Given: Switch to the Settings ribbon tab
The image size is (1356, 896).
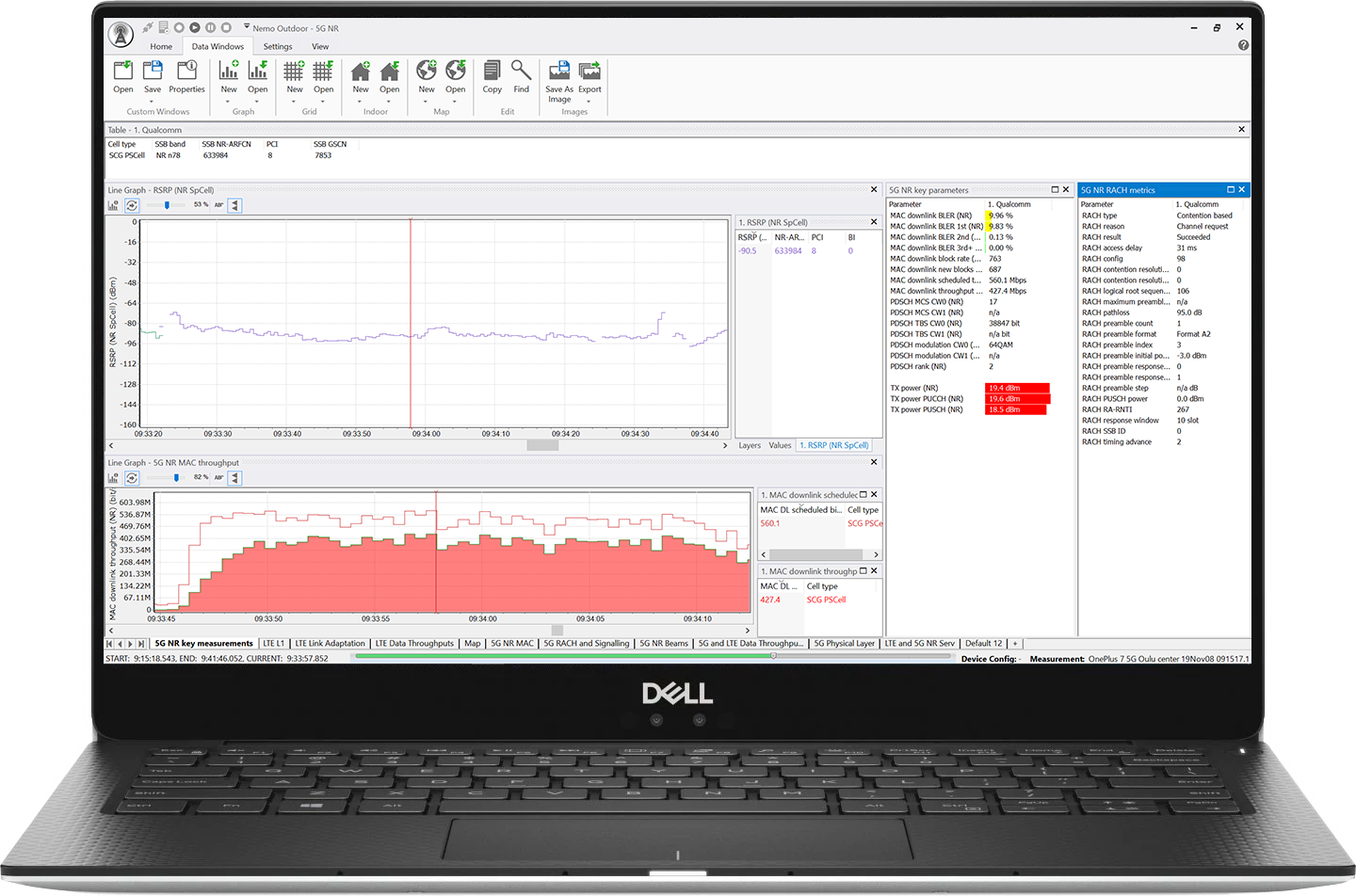Looking at the screenshot, I should (277, 46).
